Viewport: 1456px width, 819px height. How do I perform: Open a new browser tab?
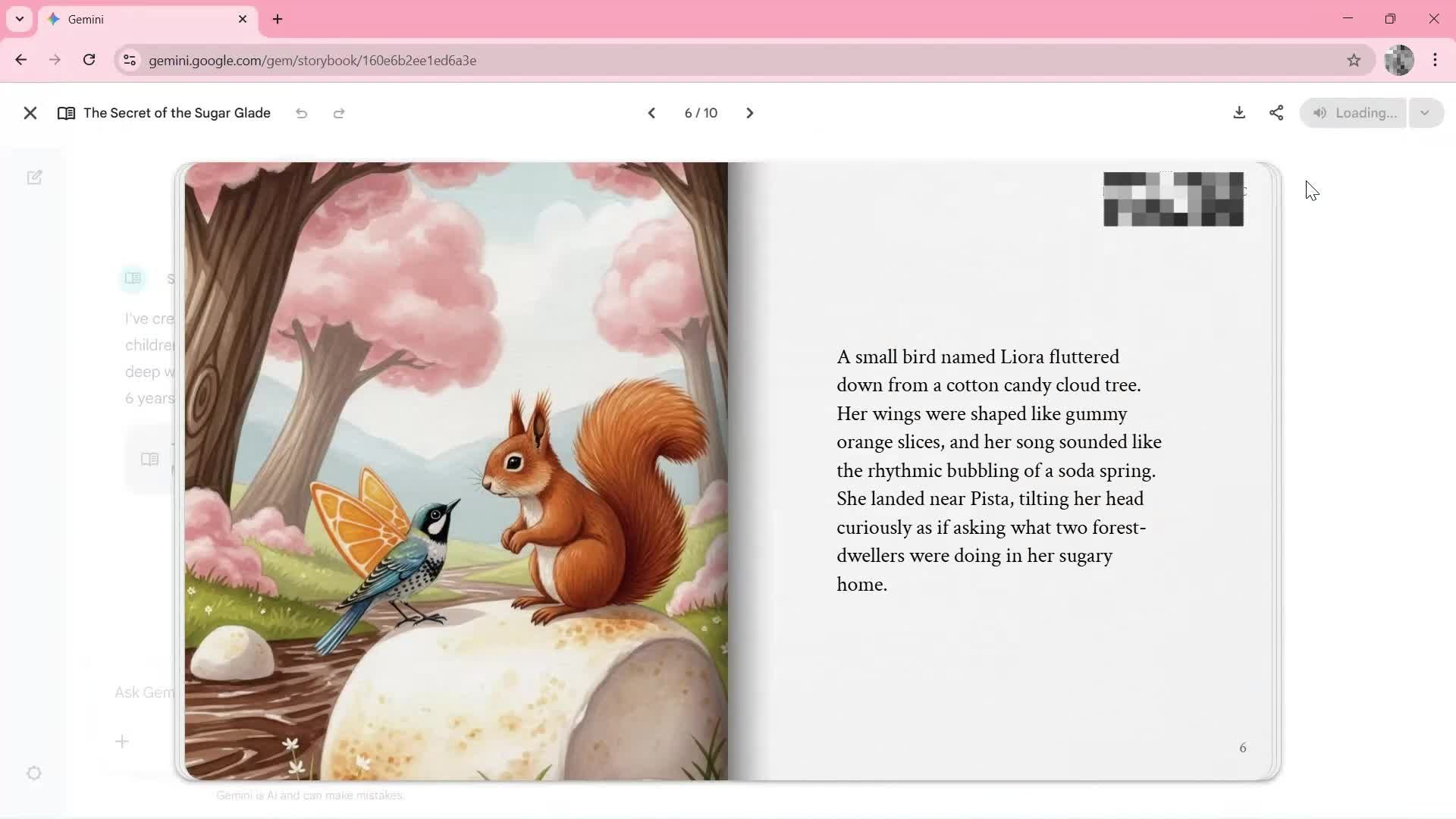(278, 20)
